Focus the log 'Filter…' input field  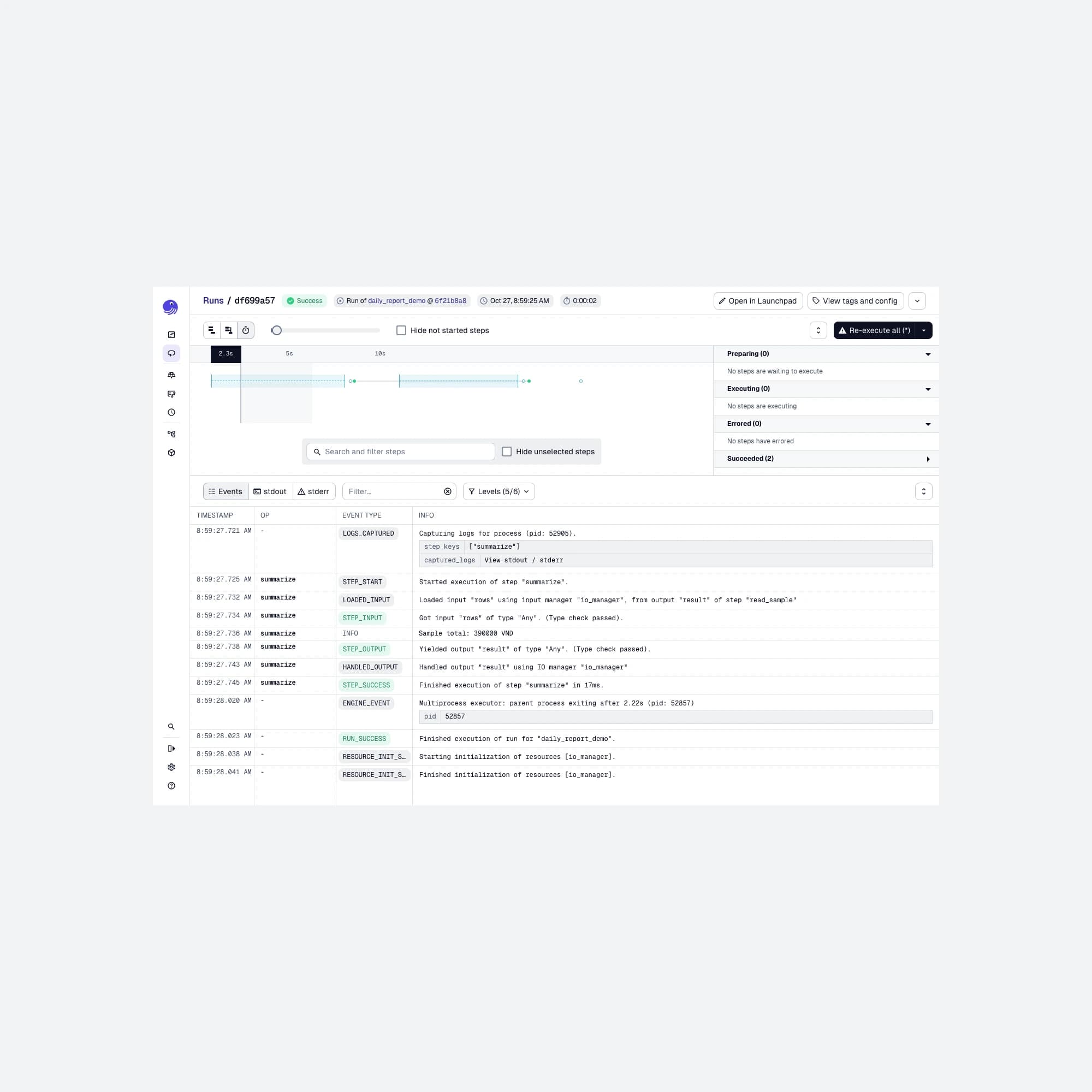click(399, 491)
